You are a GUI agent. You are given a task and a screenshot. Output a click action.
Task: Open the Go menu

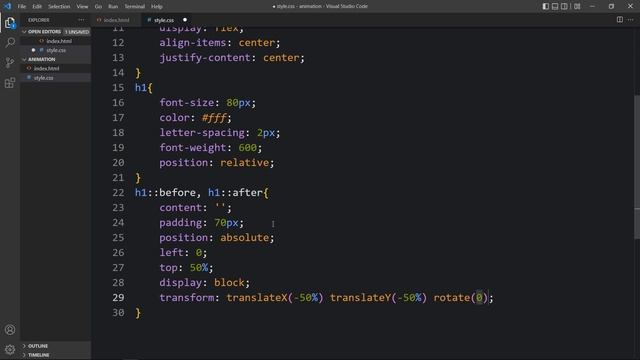[98, 7]
